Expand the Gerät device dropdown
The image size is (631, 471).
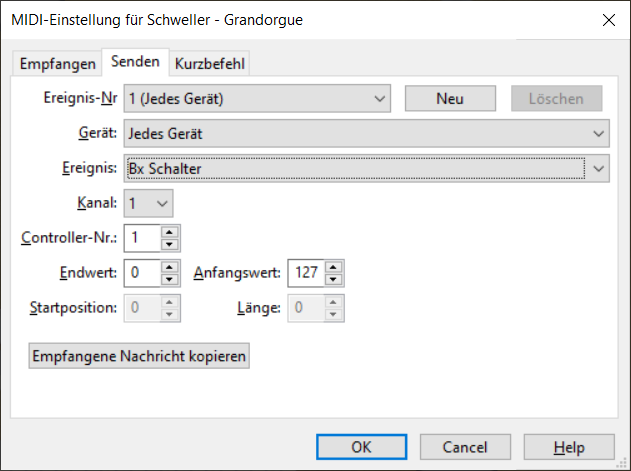(x=599, y=133)
